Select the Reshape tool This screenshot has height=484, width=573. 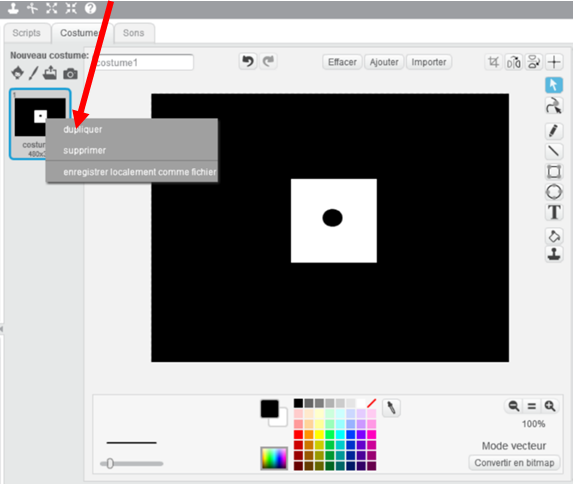[554, 106]
